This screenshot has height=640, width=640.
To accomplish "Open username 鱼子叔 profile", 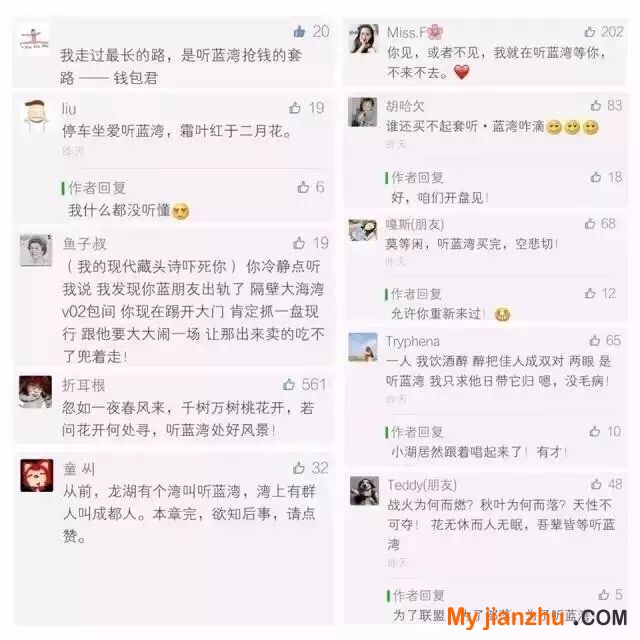I will (x=84, y=244).
